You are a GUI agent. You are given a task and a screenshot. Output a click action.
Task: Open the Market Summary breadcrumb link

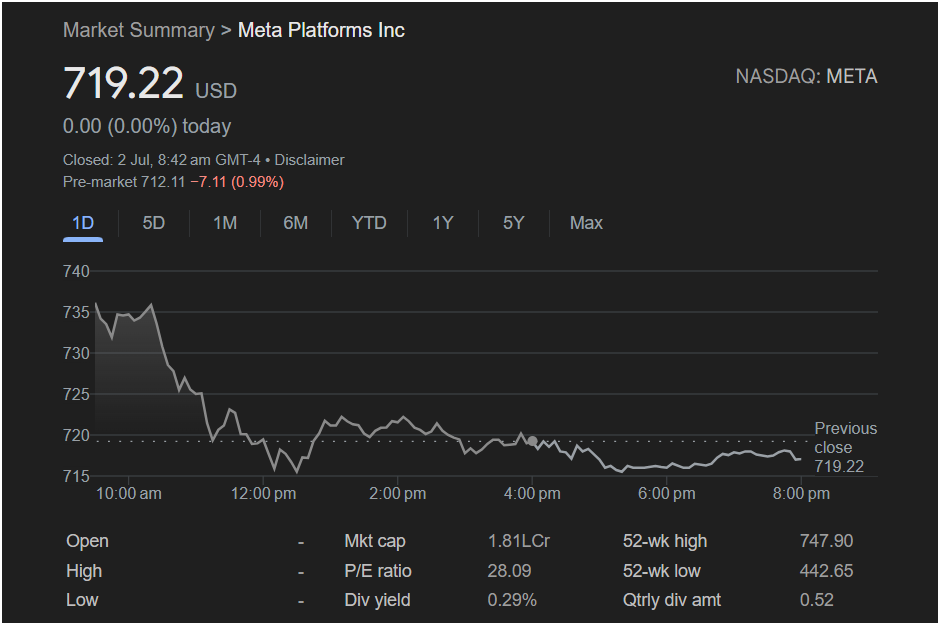pyautogui.click(x=138, y=30)
